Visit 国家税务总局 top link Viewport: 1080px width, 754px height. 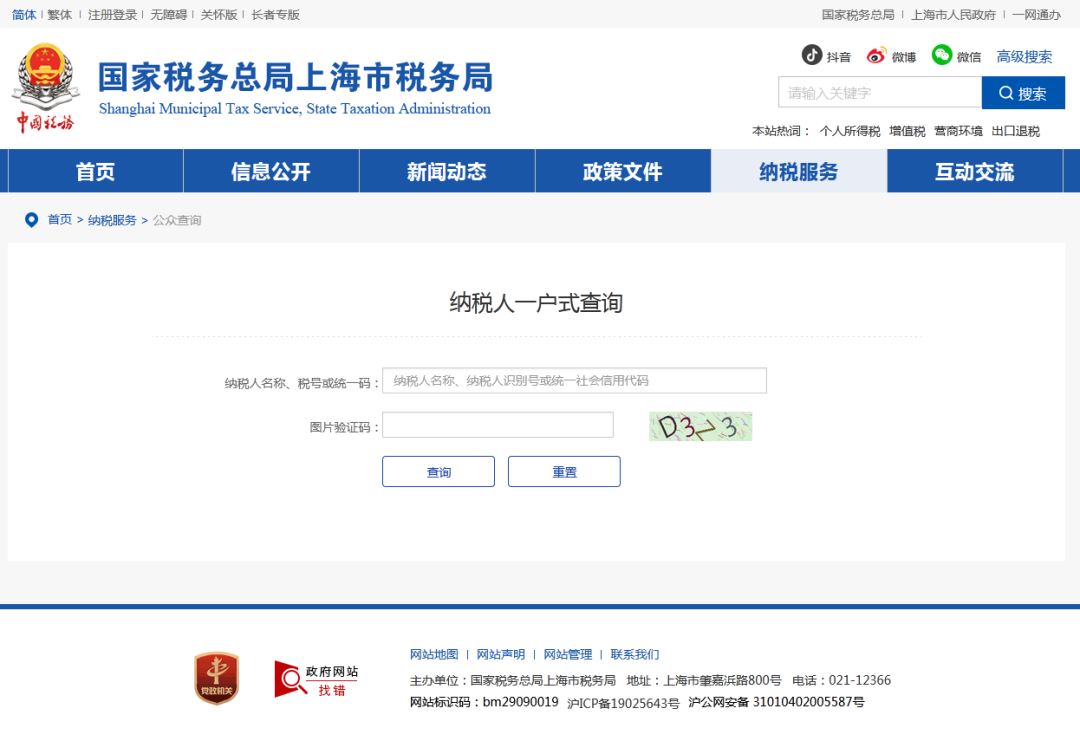click(x=858, y=14)
